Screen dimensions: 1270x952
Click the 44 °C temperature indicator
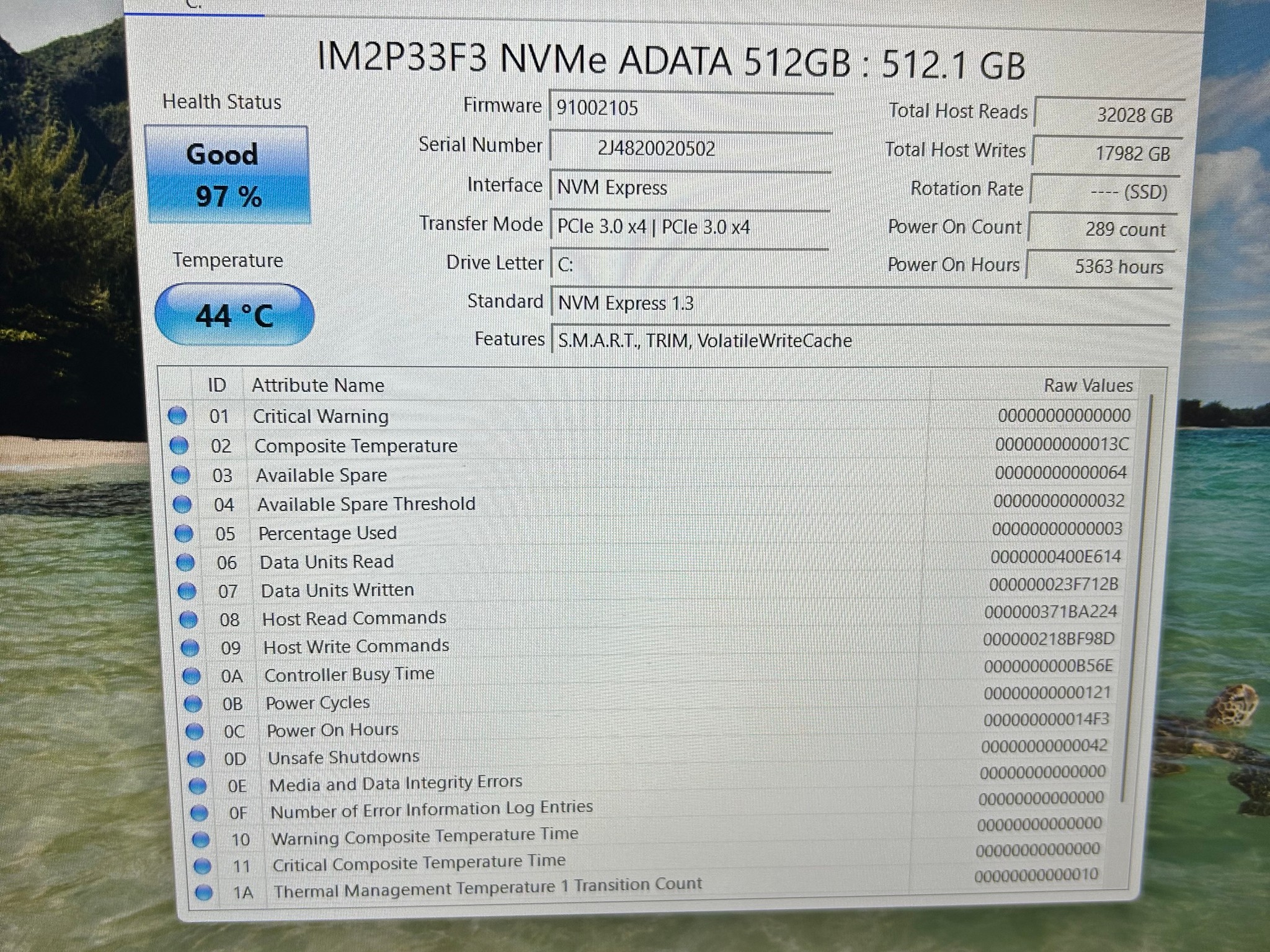point(234,314)
